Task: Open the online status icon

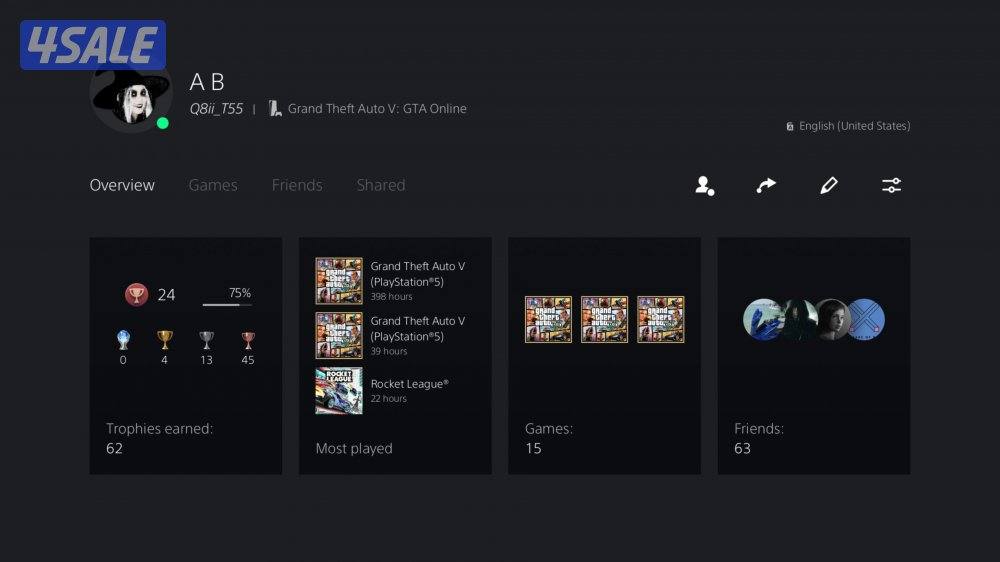Action: 163,123
